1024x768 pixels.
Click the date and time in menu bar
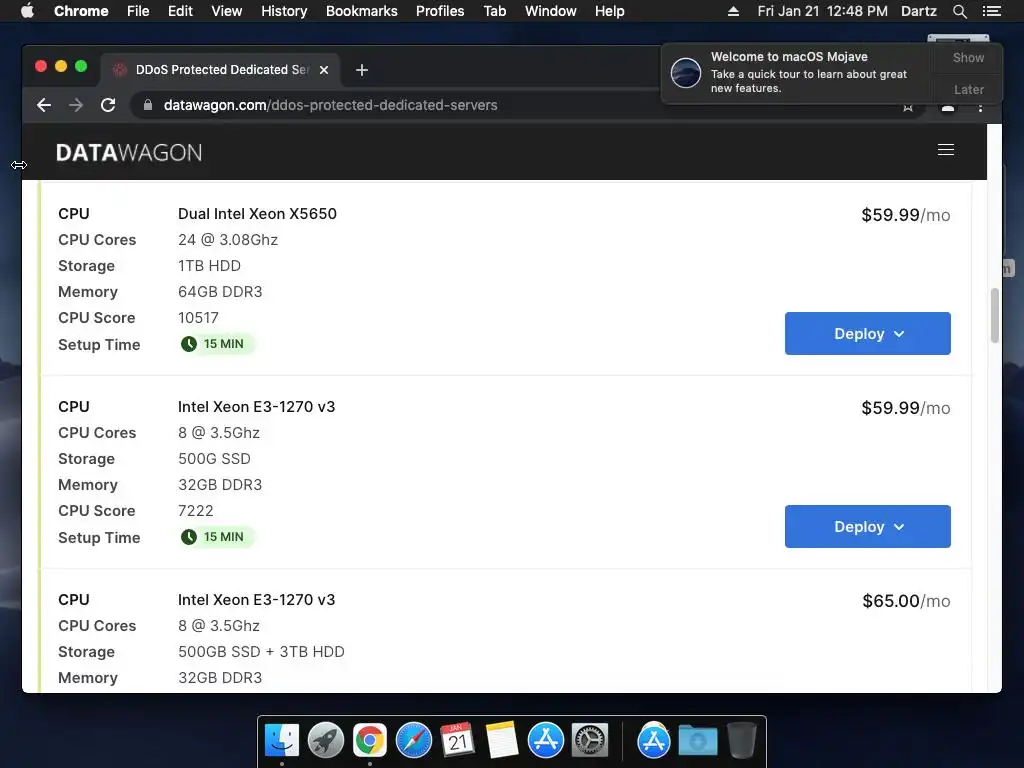(822, 11)
